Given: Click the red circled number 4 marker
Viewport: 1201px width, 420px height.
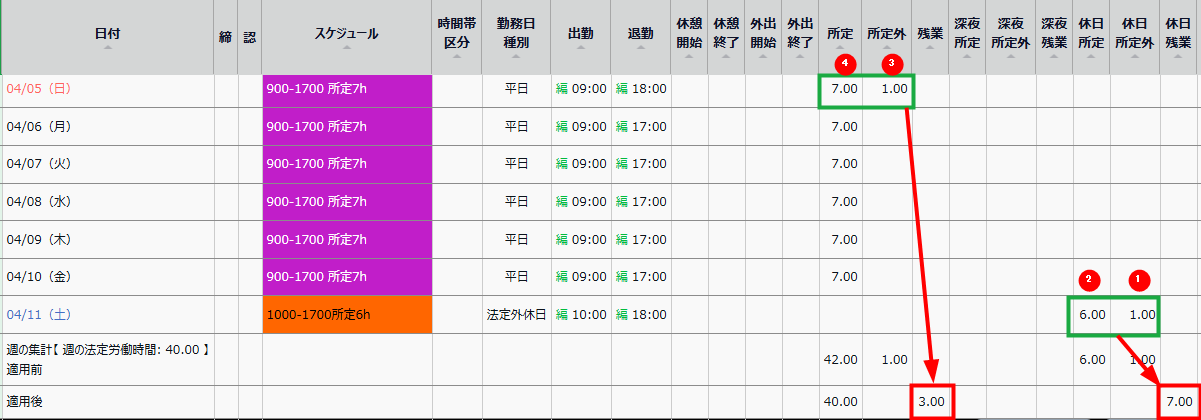Looking at the screenshot, I should coord(846,62).
